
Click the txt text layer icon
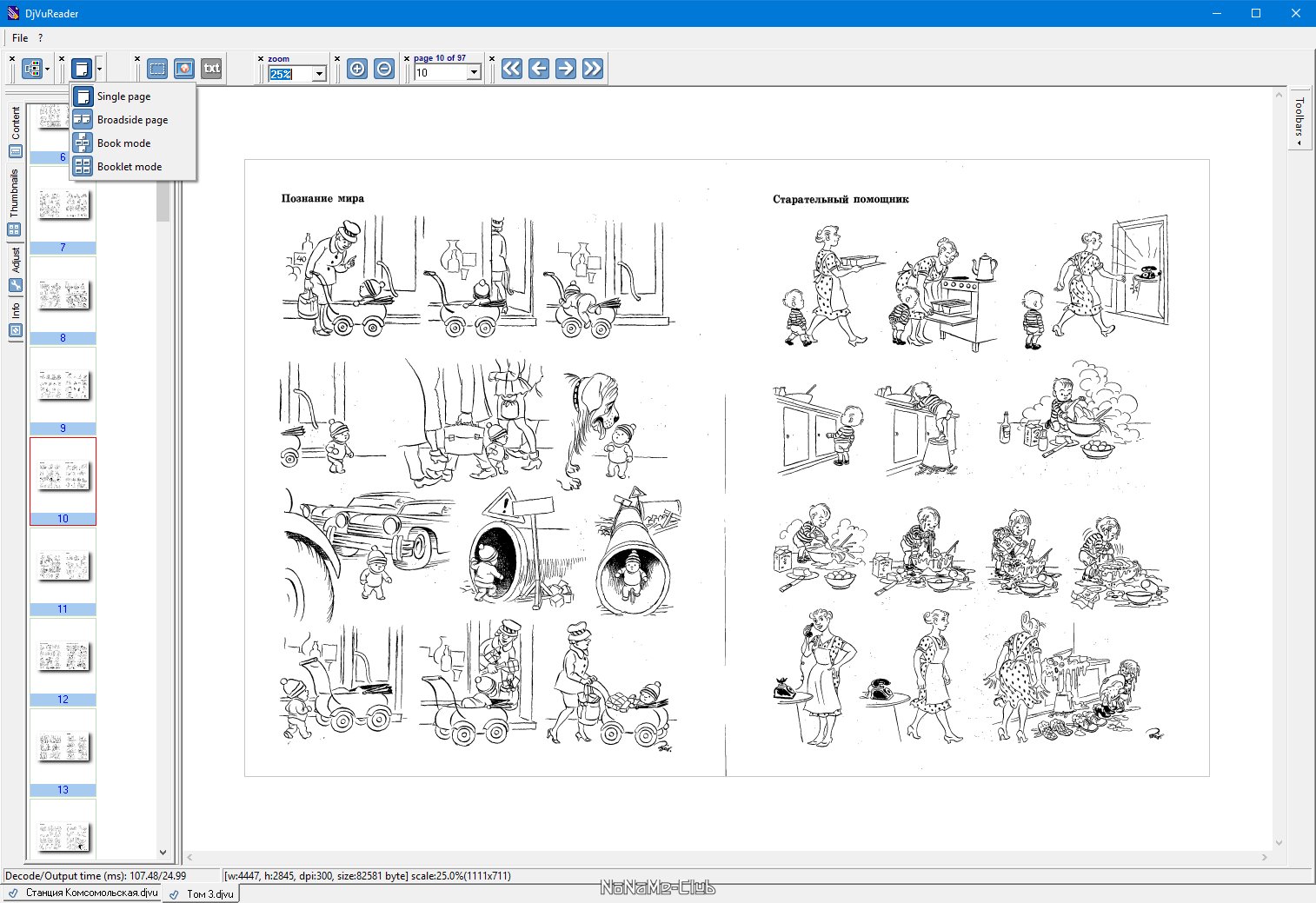pos(211,69)
